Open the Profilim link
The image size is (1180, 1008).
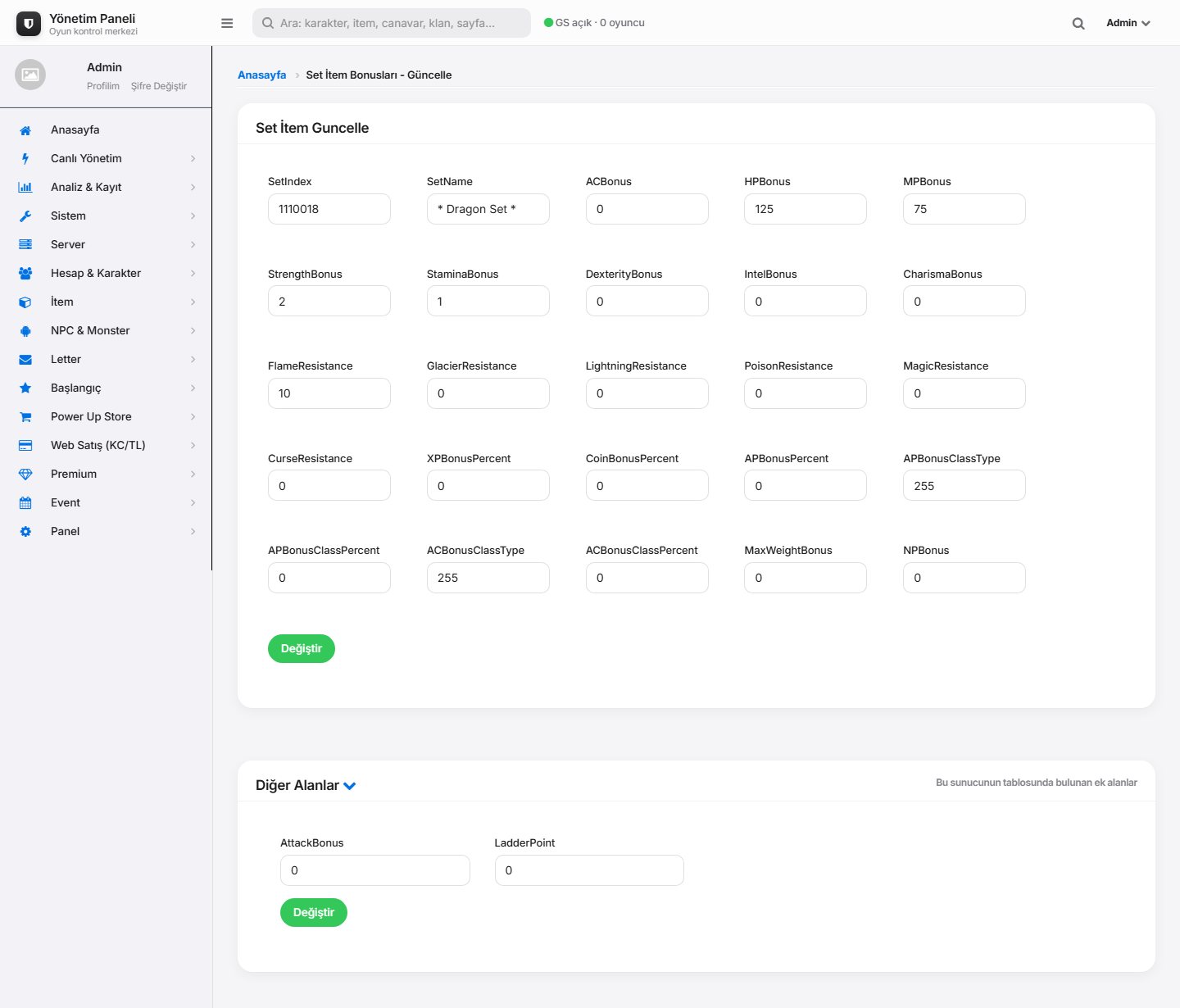pos(103,86)
